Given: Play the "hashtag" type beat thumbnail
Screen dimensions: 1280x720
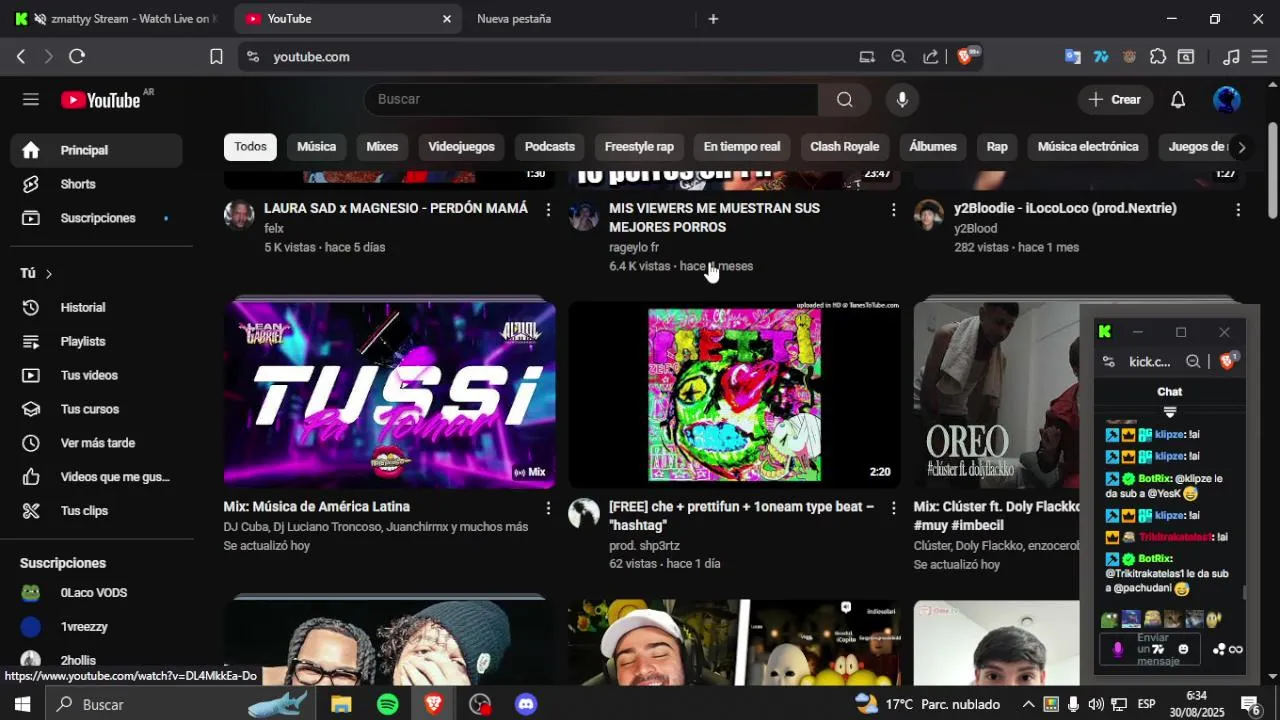Looking at the screenshot, I should pyautogui.click(x=735, y=395).
